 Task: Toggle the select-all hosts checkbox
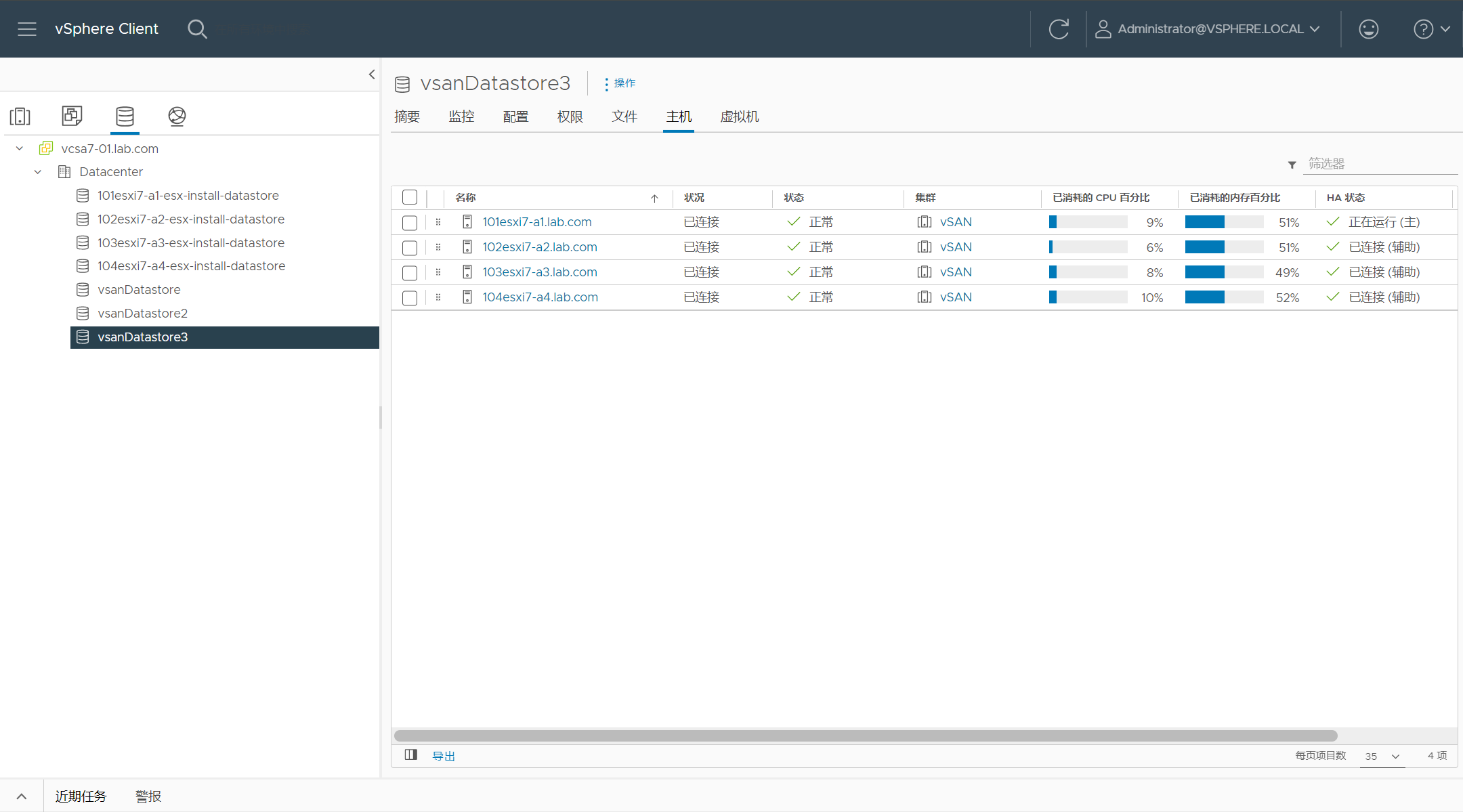[x=410, y=197]
